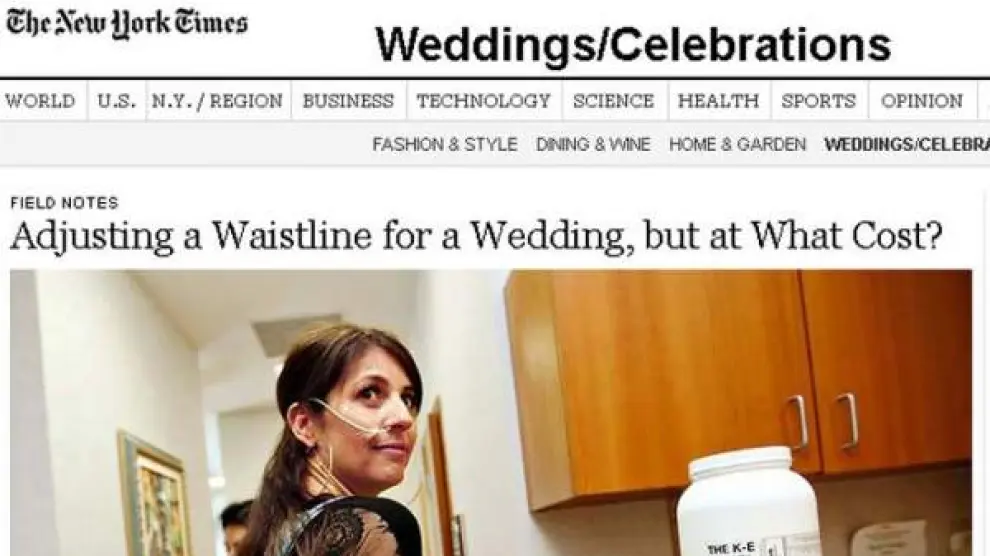Open the WORLD section
Viewport: 990px width, 556px height.
40,101
